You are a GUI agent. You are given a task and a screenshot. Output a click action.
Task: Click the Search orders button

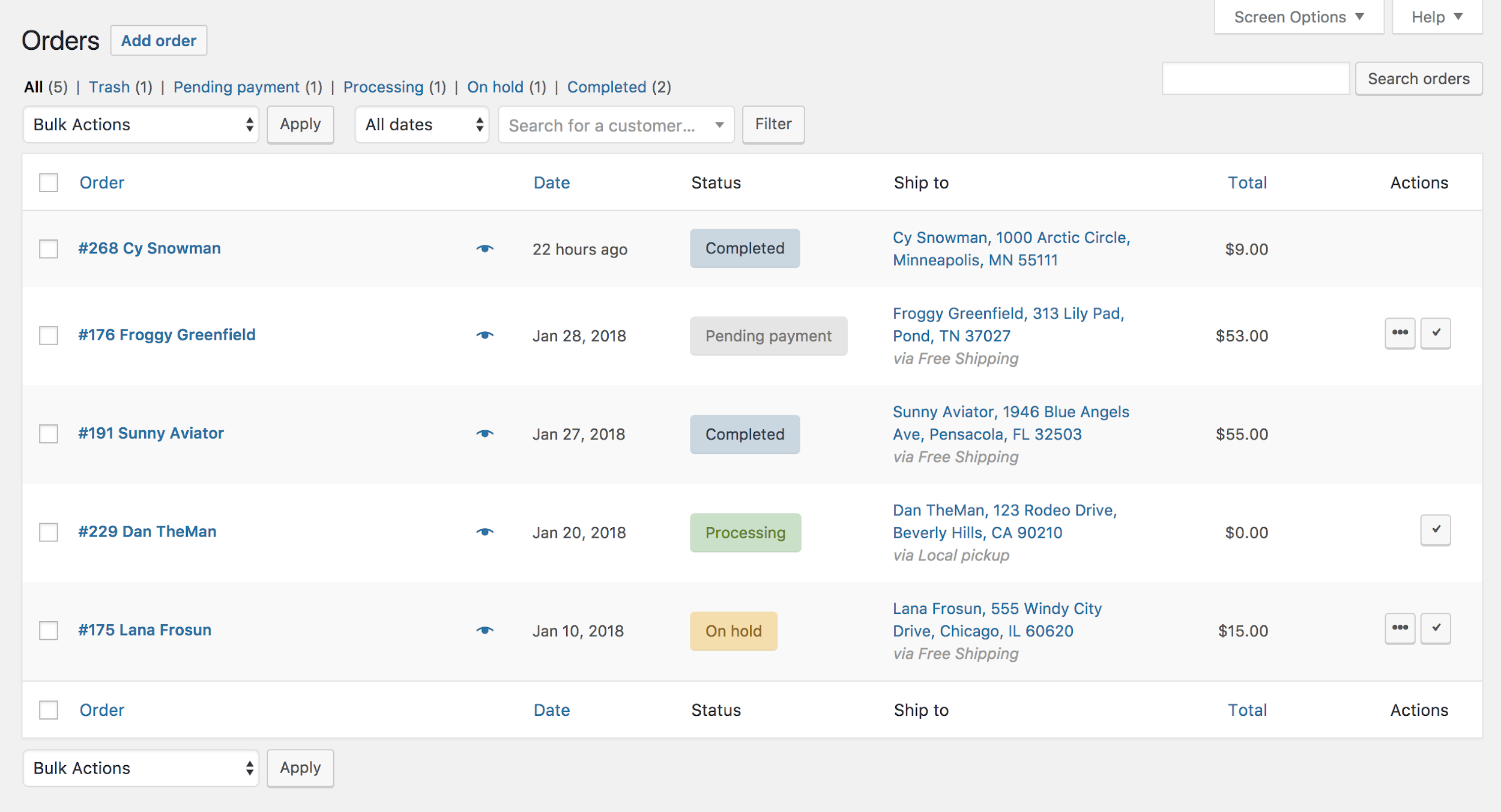[1419, 79]
